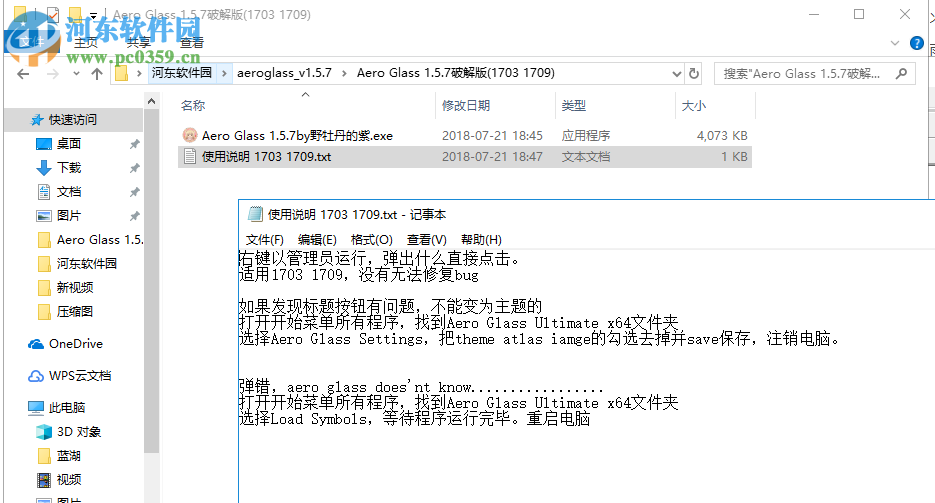This screenshot has width=935, height=503.
Task: Open 视频 under 此电脑
Action: point(69,480)
